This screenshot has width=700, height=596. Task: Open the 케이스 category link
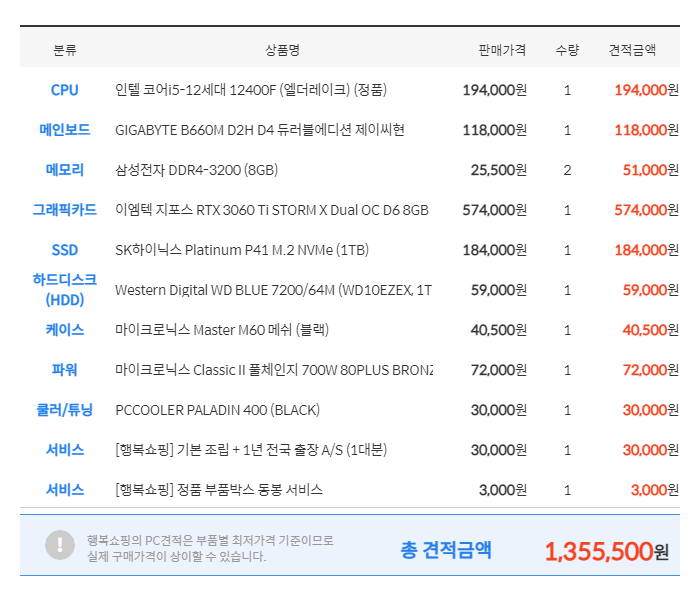click(x=65, y=330)
